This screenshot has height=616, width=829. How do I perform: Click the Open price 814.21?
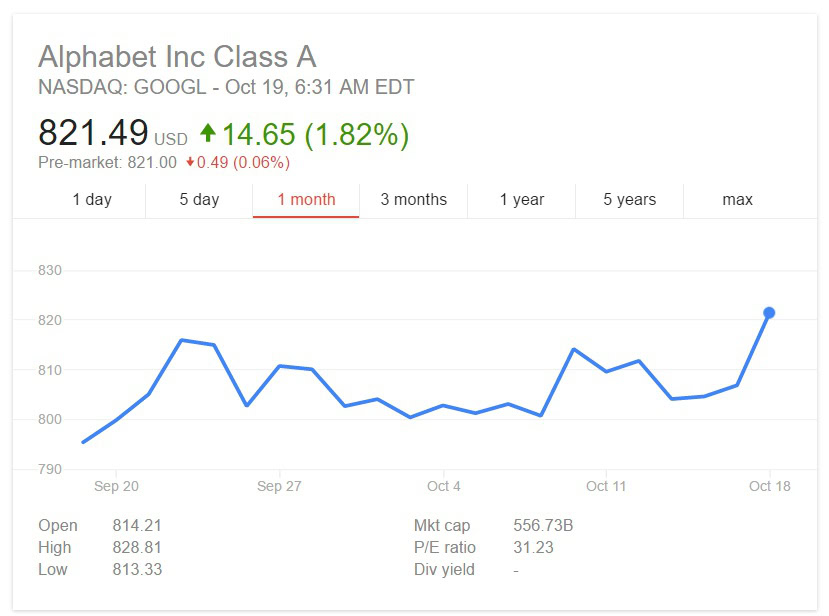click(x=137, y=526)
